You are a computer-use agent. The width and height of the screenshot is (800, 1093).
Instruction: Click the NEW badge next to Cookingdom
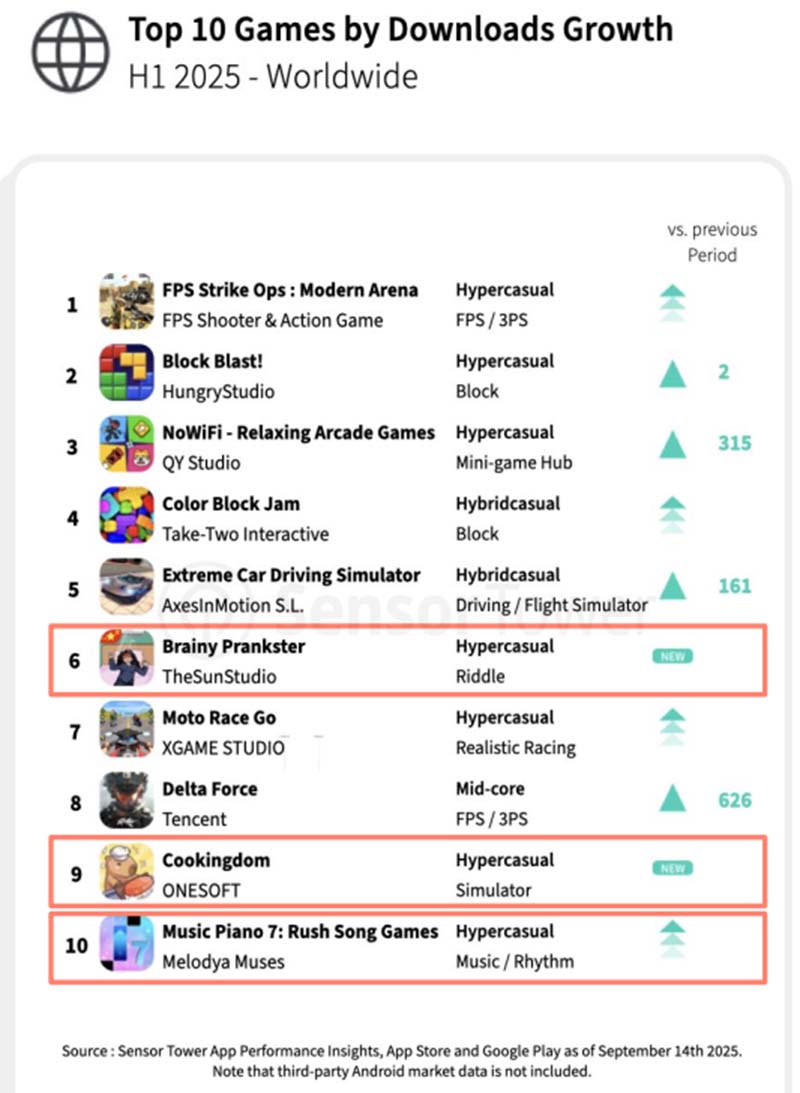coord(673,869)
